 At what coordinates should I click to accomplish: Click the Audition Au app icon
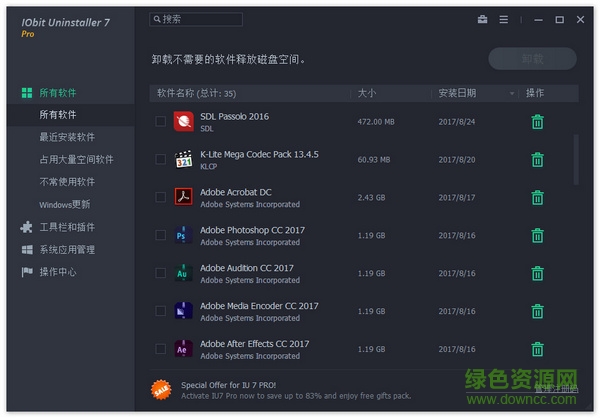(183, 273)
